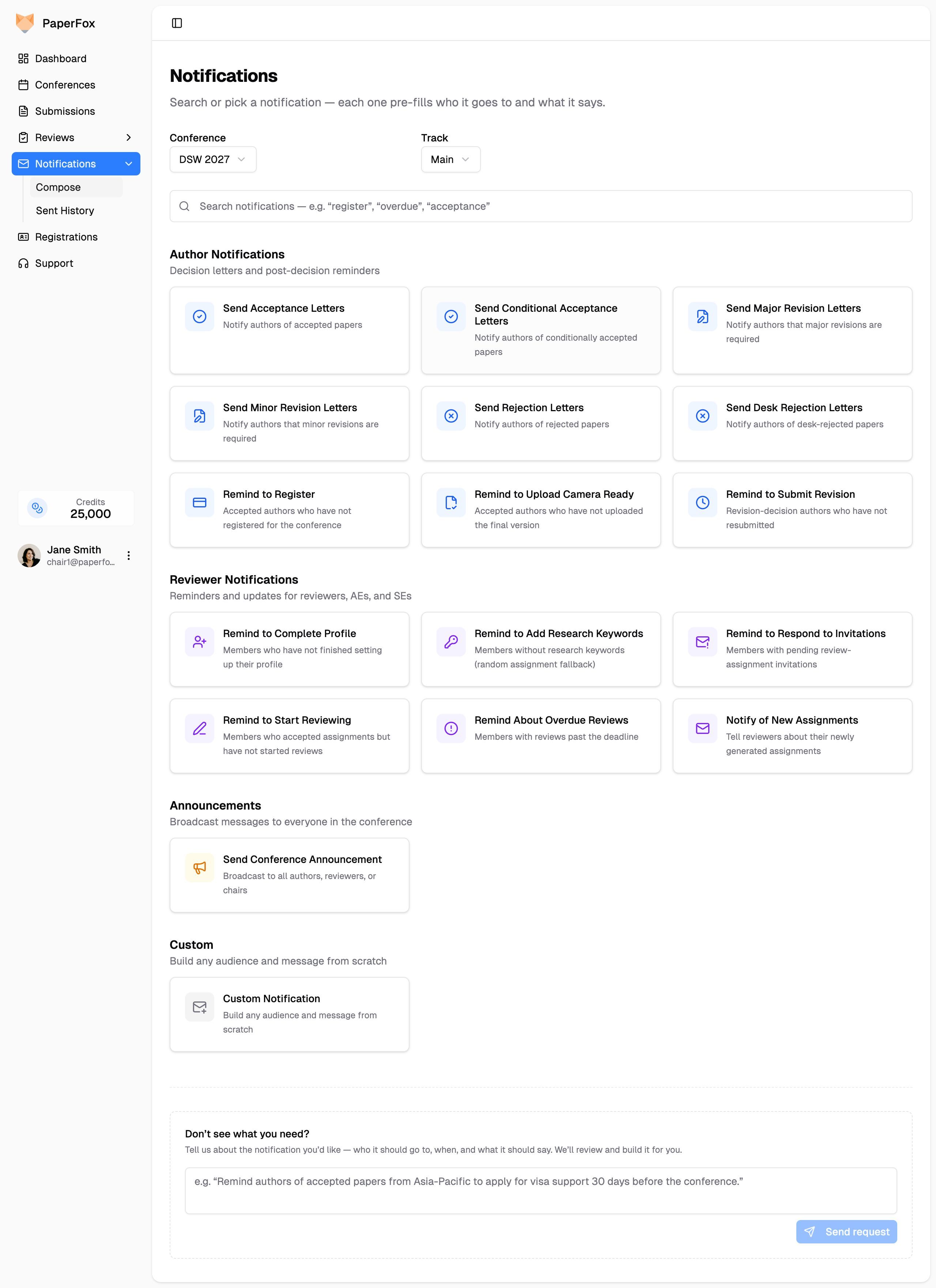Click the Custom Notification envelope-plus icon
The width and height of the screenshot is (936, 1288).
point(199,1007)
